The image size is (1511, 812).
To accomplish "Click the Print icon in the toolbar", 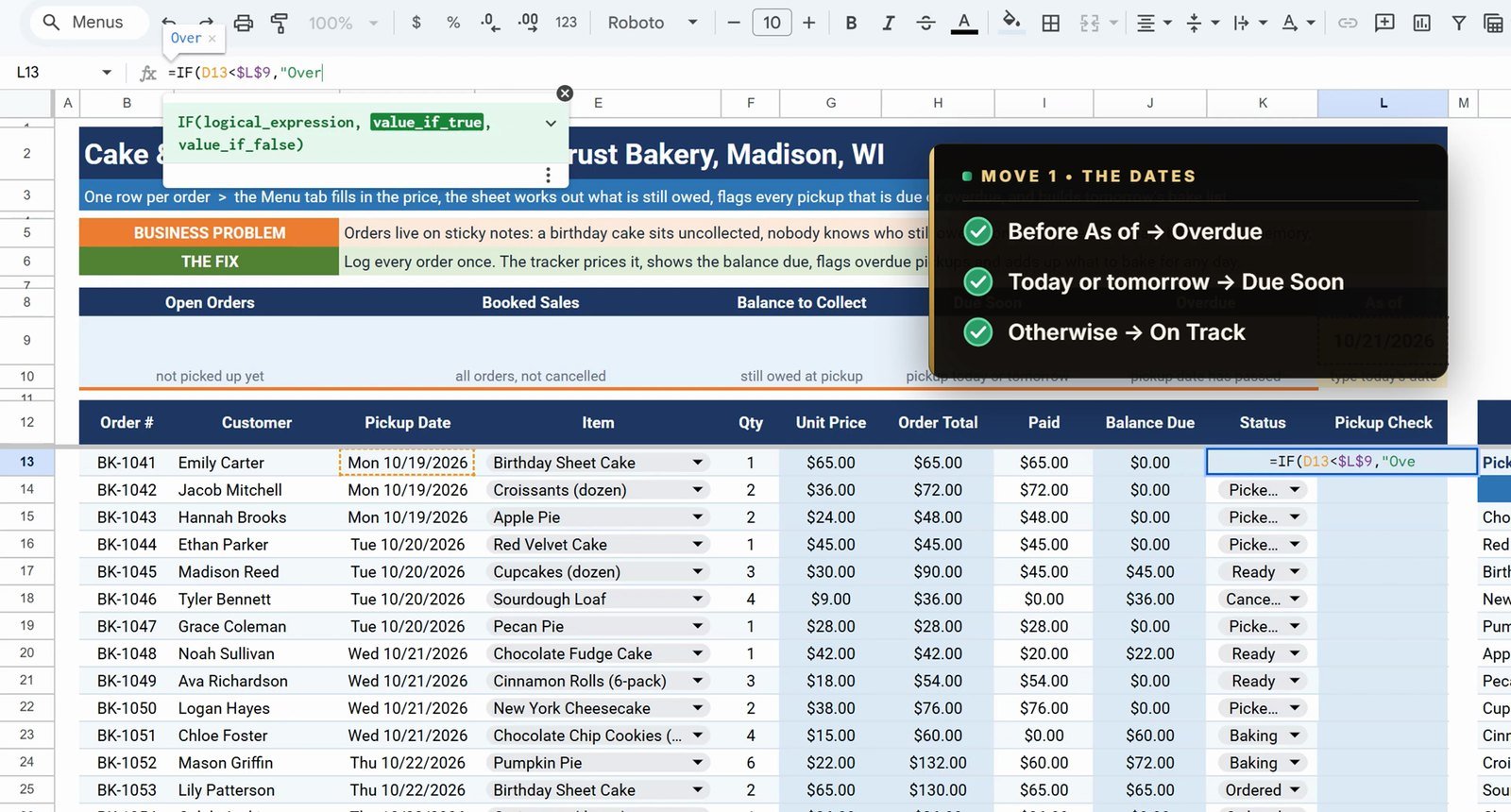I will click(x=243, y=23).
